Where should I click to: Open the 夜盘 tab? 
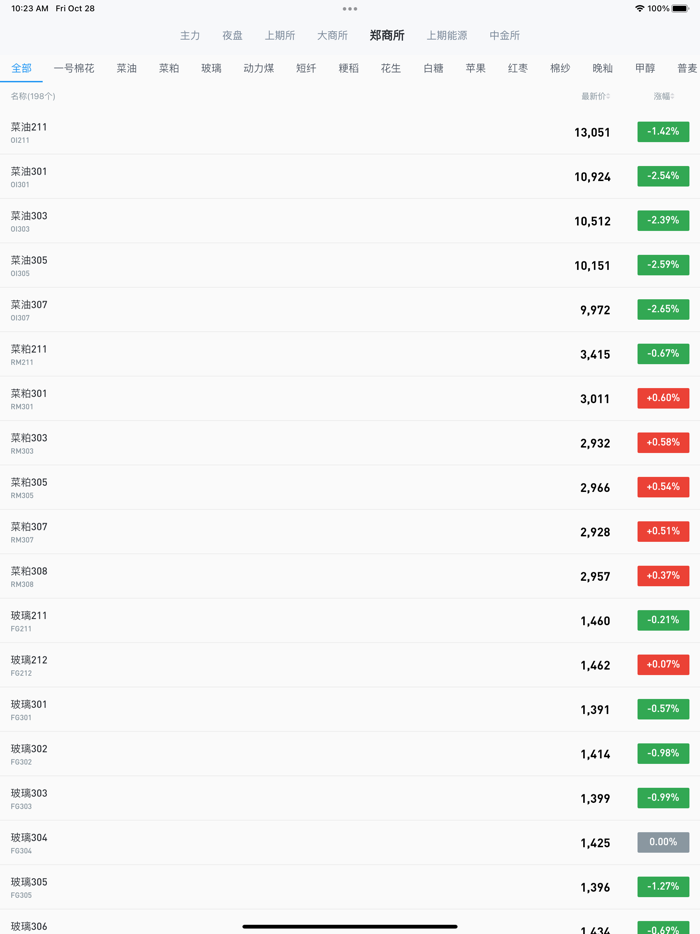tap(232, 36)
